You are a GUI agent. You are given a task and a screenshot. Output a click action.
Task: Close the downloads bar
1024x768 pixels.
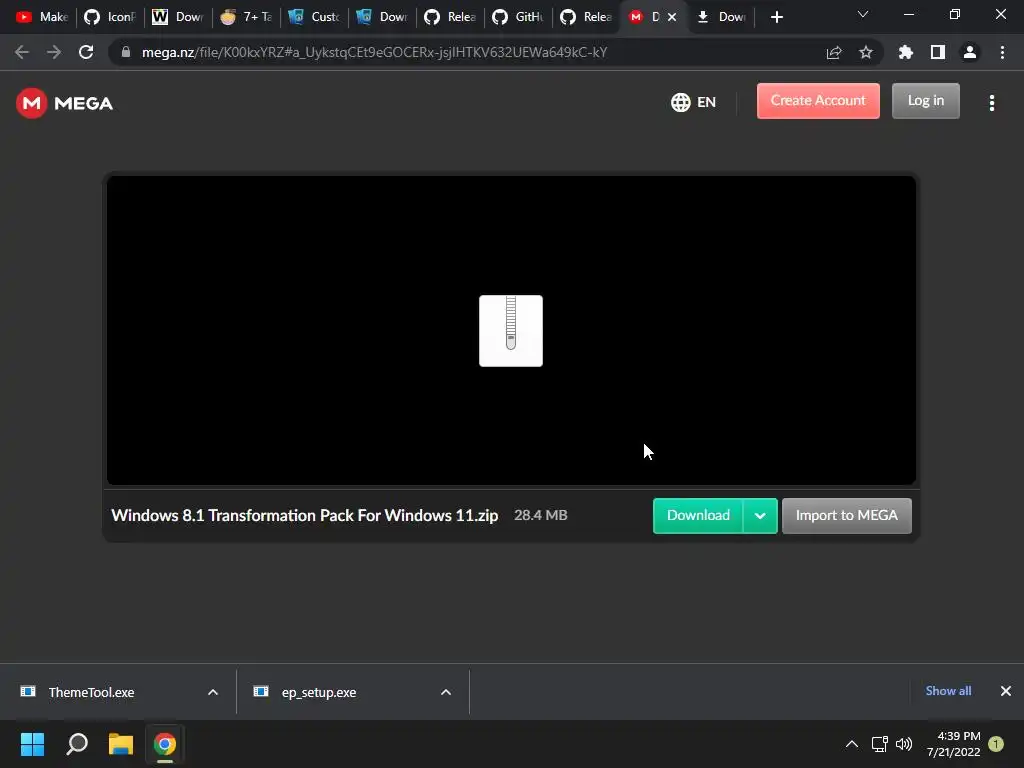pos(1006,691)
